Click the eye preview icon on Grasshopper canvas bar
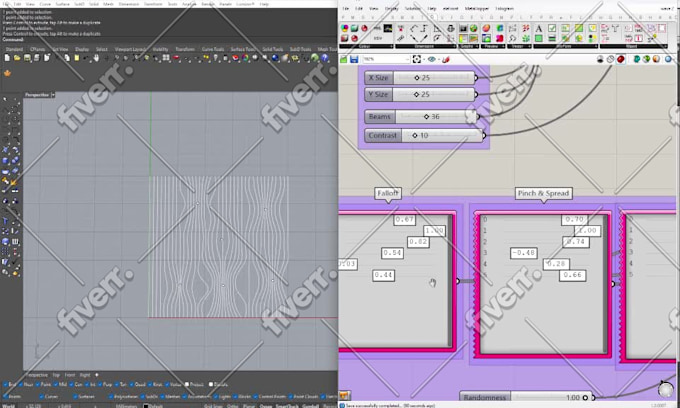 click(432, 59)
